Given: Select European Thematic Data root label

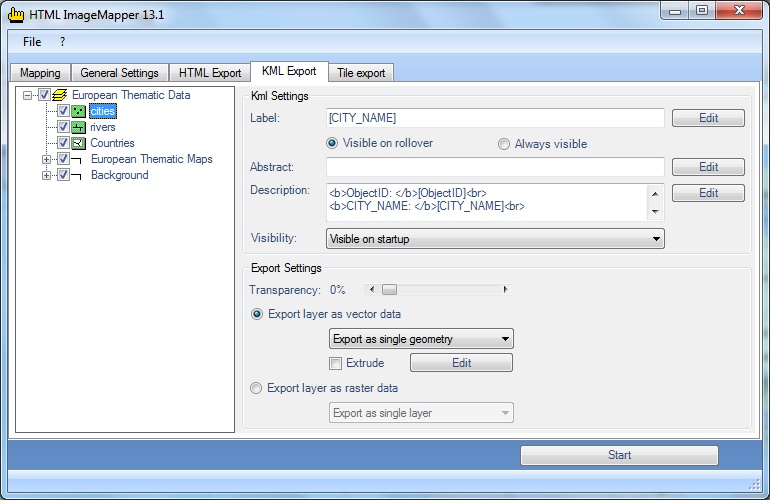Looking at the screenshot, I should pos(131,95).
